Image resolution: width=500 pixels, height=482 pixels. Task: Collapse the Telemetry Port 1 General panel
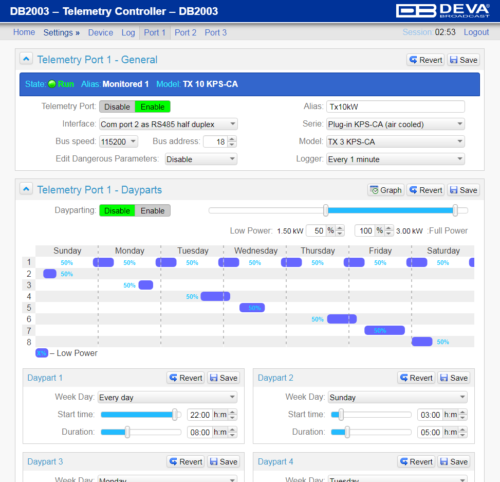pos(26,59)
